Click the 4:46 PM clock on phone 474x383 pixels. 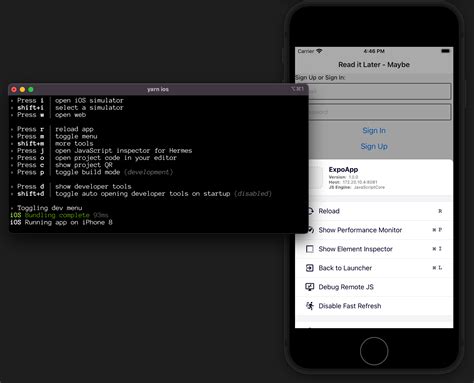click(374, 51)
